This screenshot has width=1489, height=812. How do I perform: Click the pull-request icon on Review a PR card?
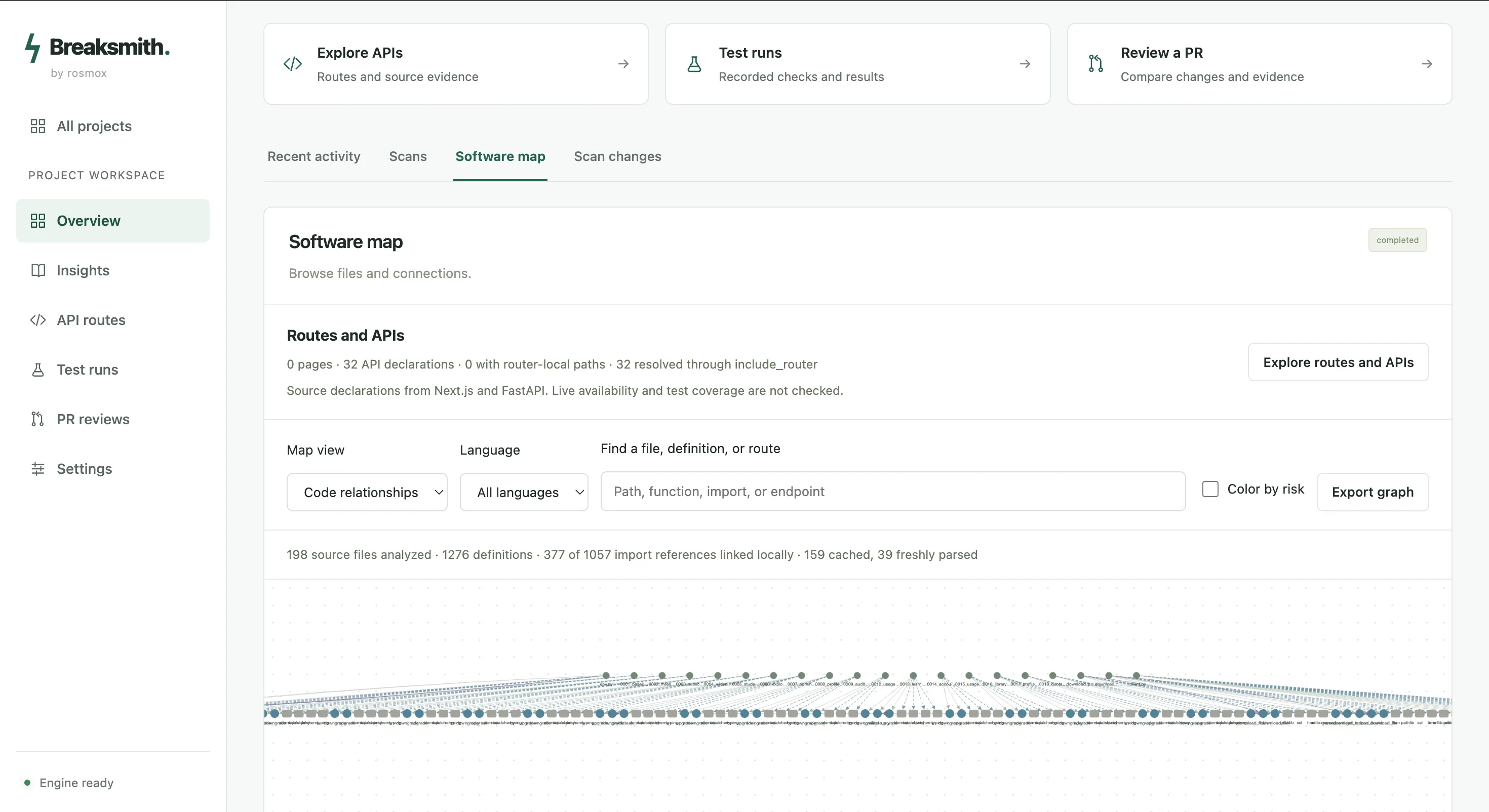pyautogui.click(x=1096, y=64)
